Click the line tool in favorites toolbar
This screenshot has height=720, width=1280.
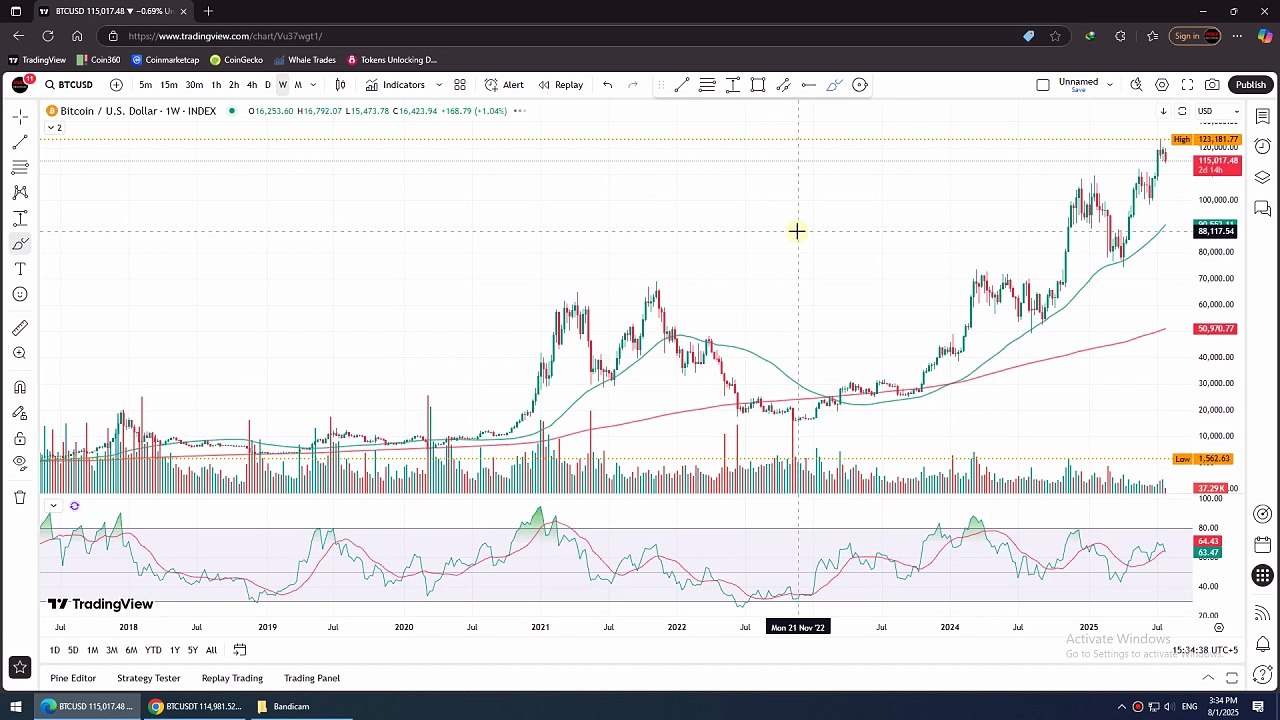click(x=682, y=85)
